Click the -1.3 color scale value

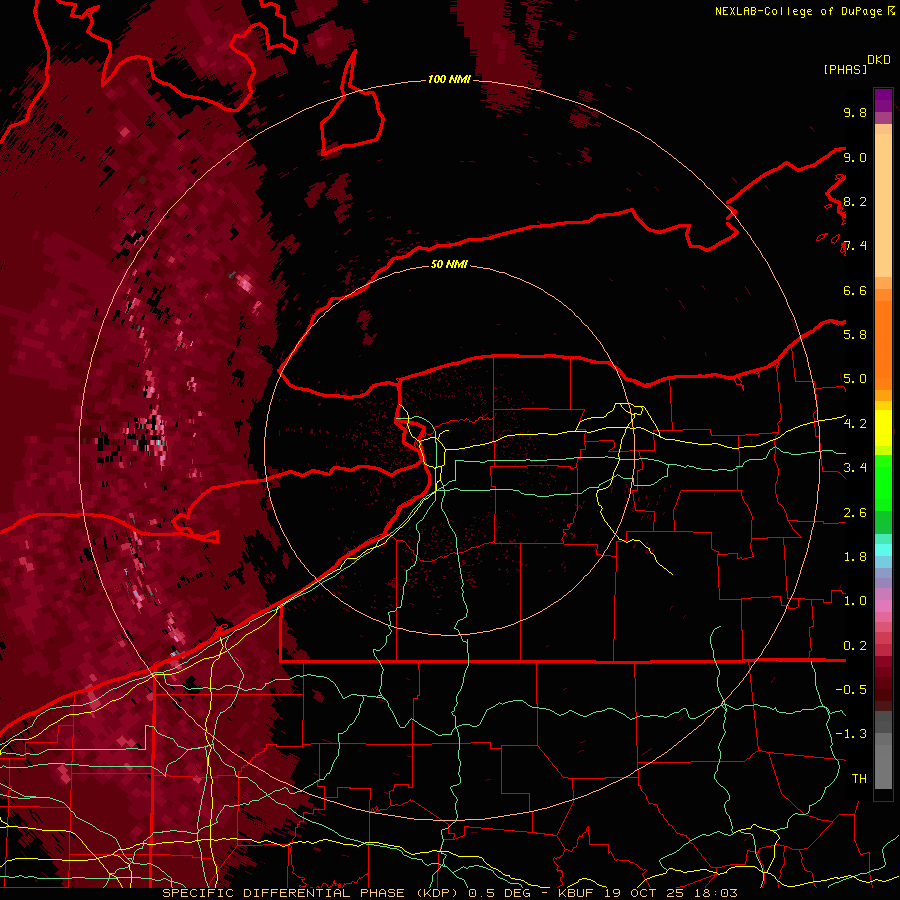point(851,734)
